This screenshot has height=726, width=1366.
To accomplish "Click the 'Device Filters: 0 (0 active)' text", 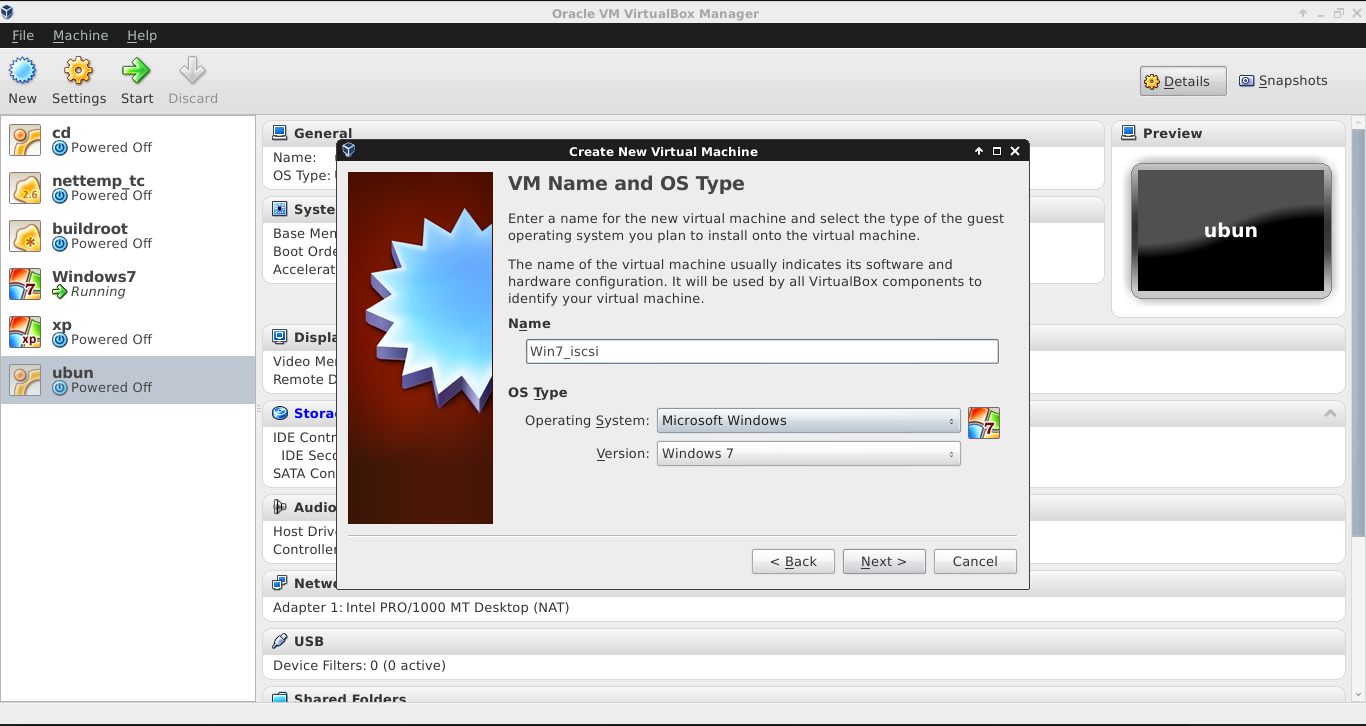I will pyautogui.click(x=359, y=665).
